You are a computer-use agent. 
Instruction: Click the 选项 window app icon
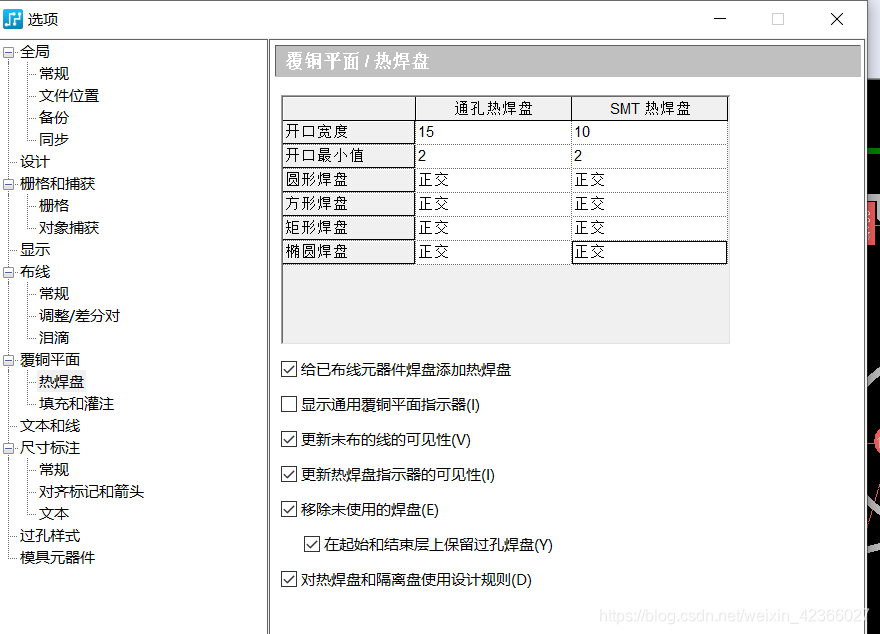pyautogui.click(x=12, y=19)
